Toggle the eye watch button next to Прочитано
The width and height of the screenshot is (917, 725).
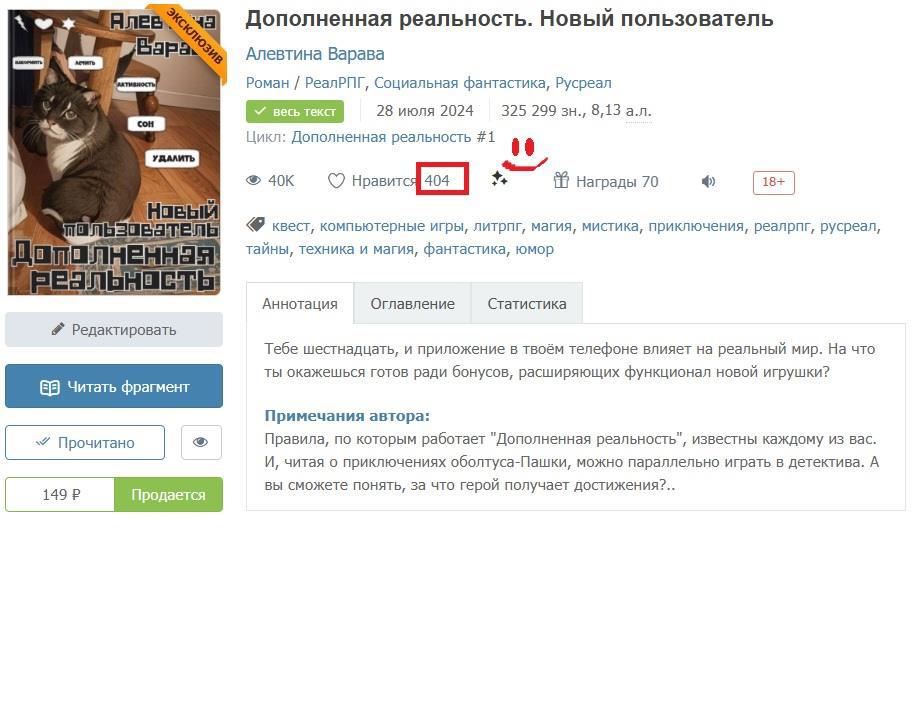click(201, 442)
